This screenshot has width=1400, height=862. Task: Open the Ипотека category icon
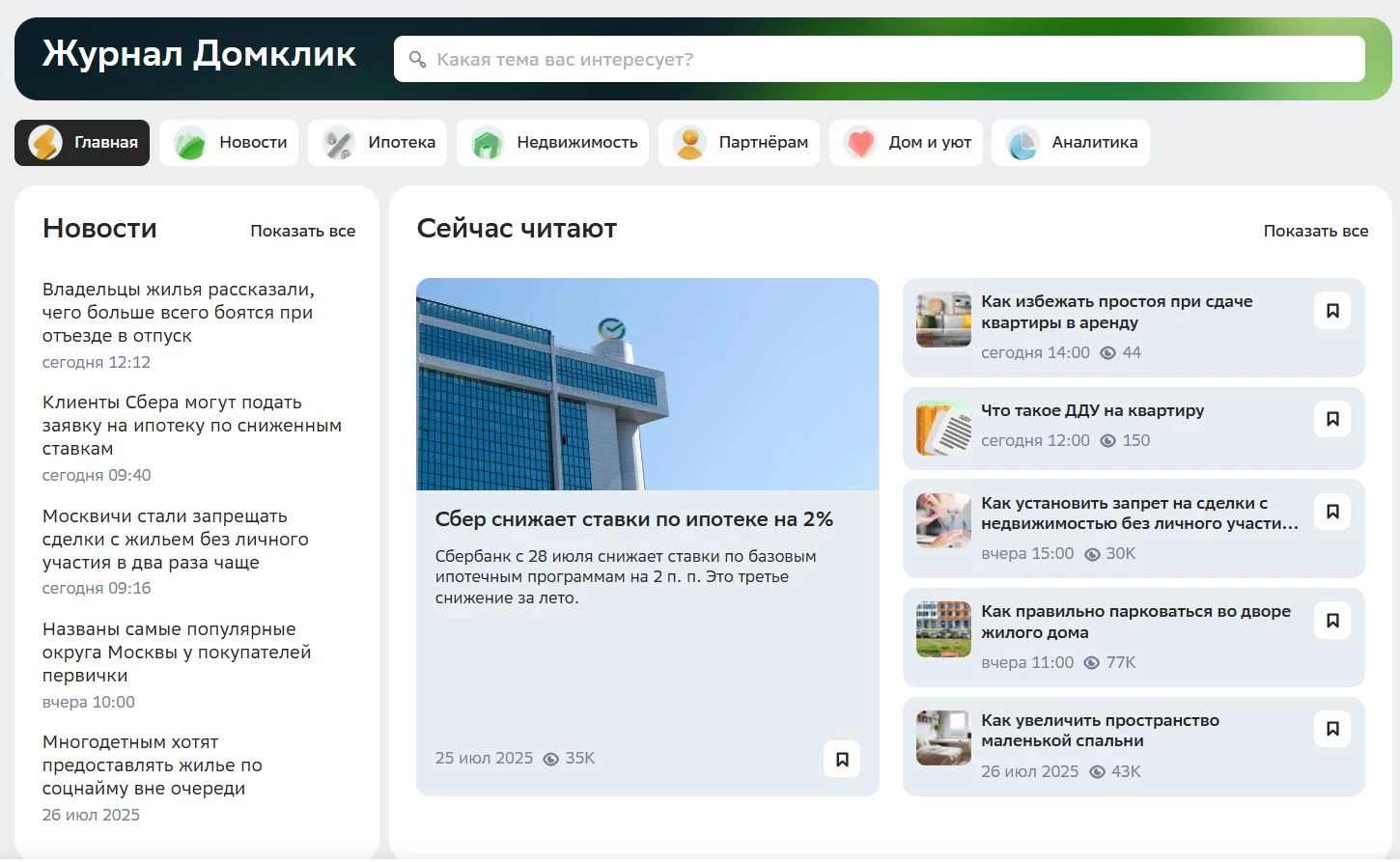pyautogui.click(x=337, y=142)
